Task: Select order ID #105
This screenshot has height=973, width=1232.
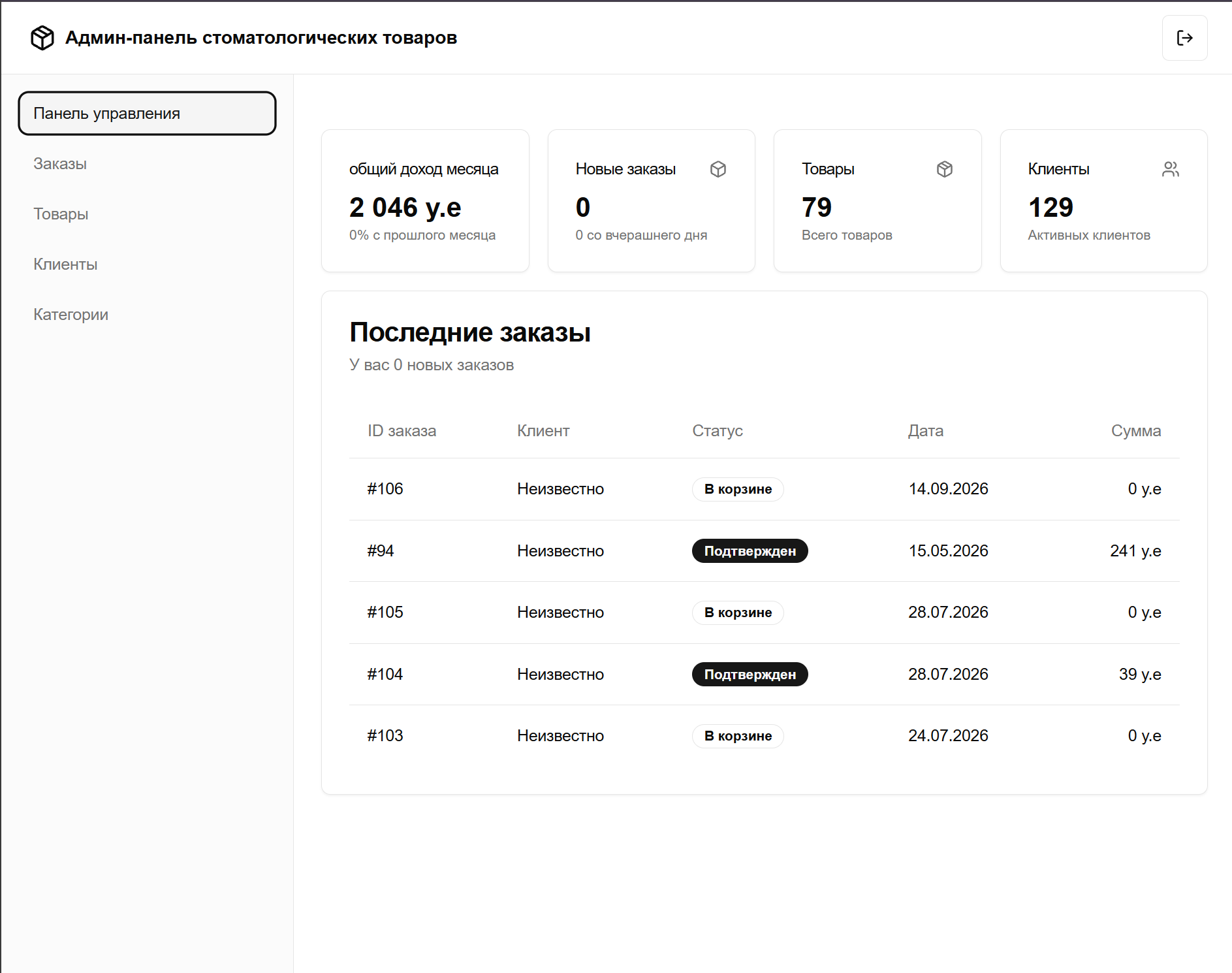Action: [385, 613]
